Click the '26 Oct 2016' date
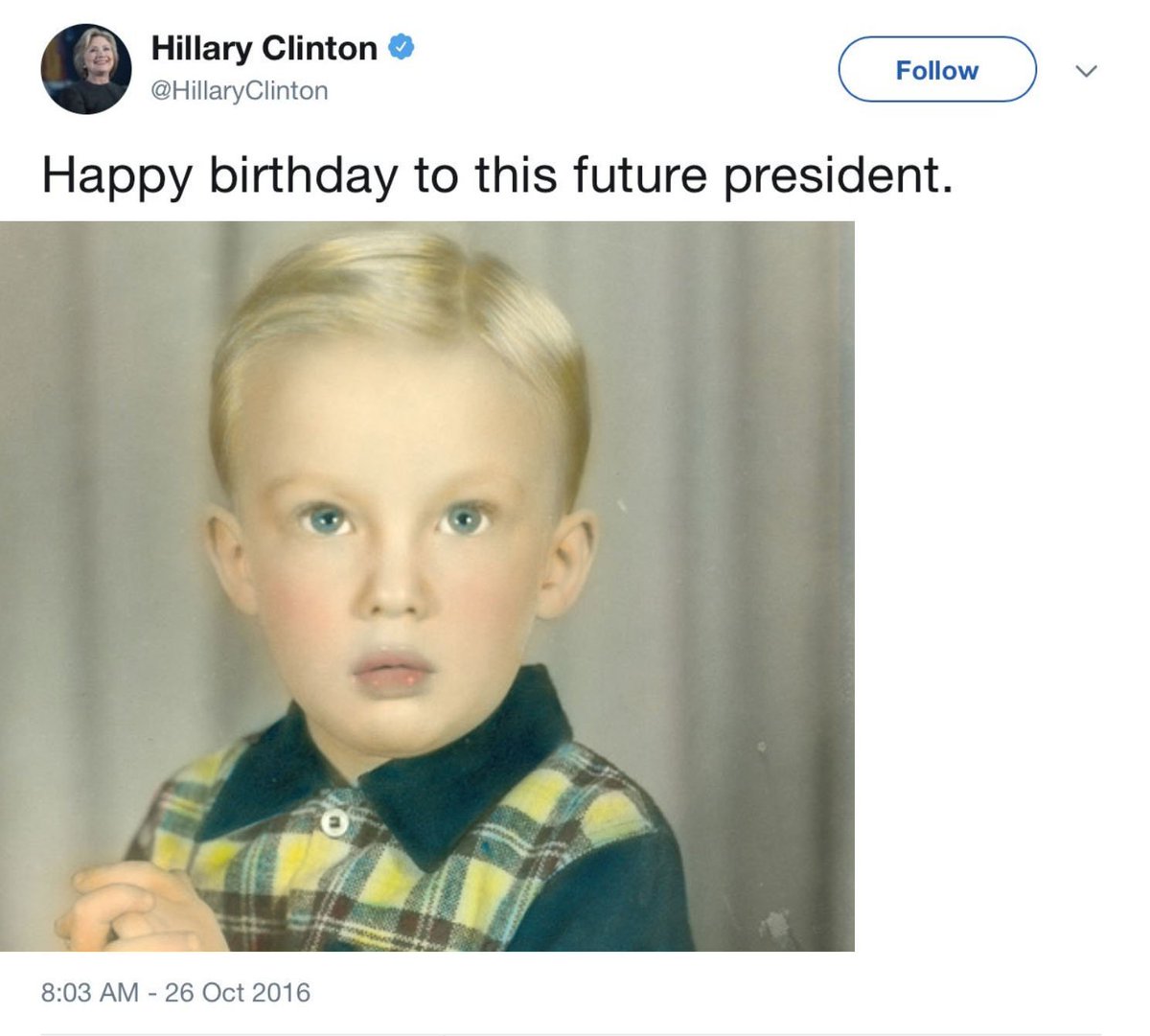Screen dimensions: 1150x1036 238,992
